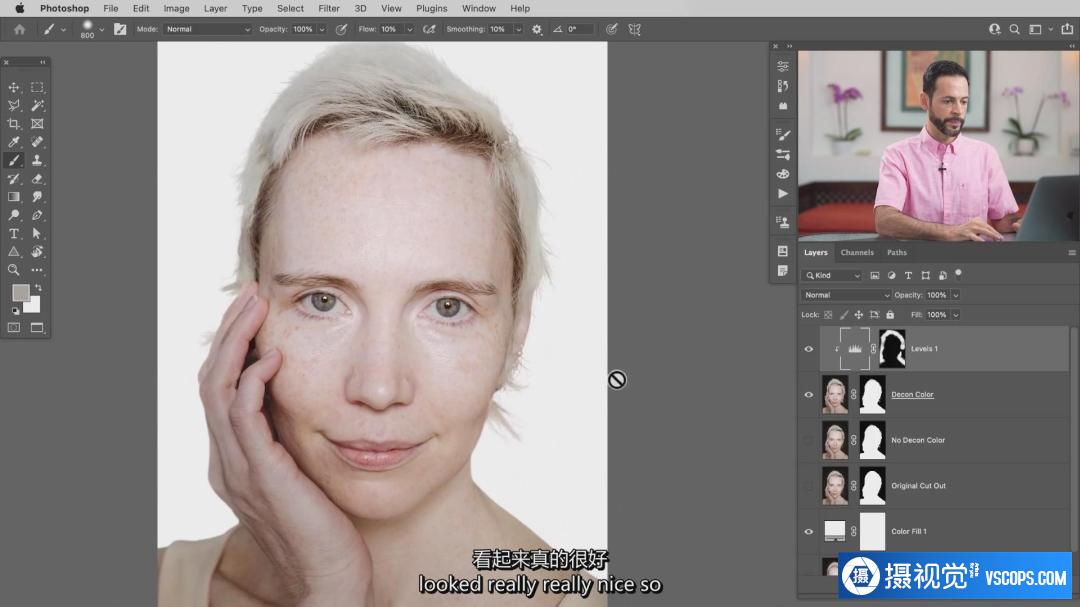Screen dimensions: 1080x607
Task: Open the Image menu
Action: pos(176,8)
